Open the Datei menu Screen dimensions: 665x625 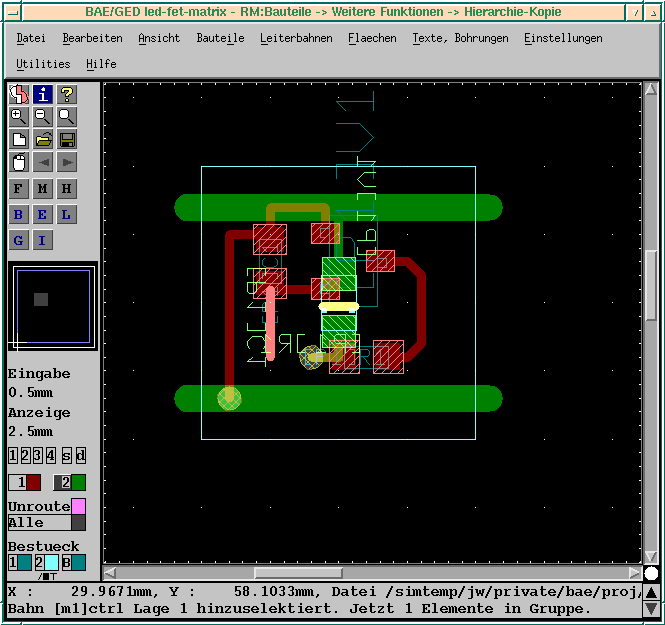coord(31,38)
